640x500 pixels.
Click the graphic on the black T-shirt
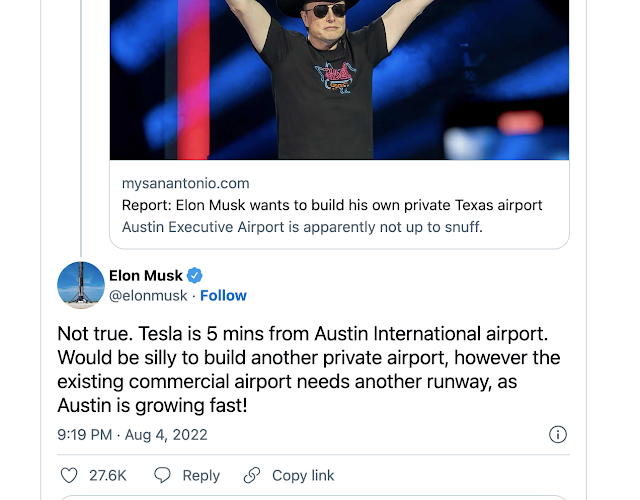pos(337,78)
